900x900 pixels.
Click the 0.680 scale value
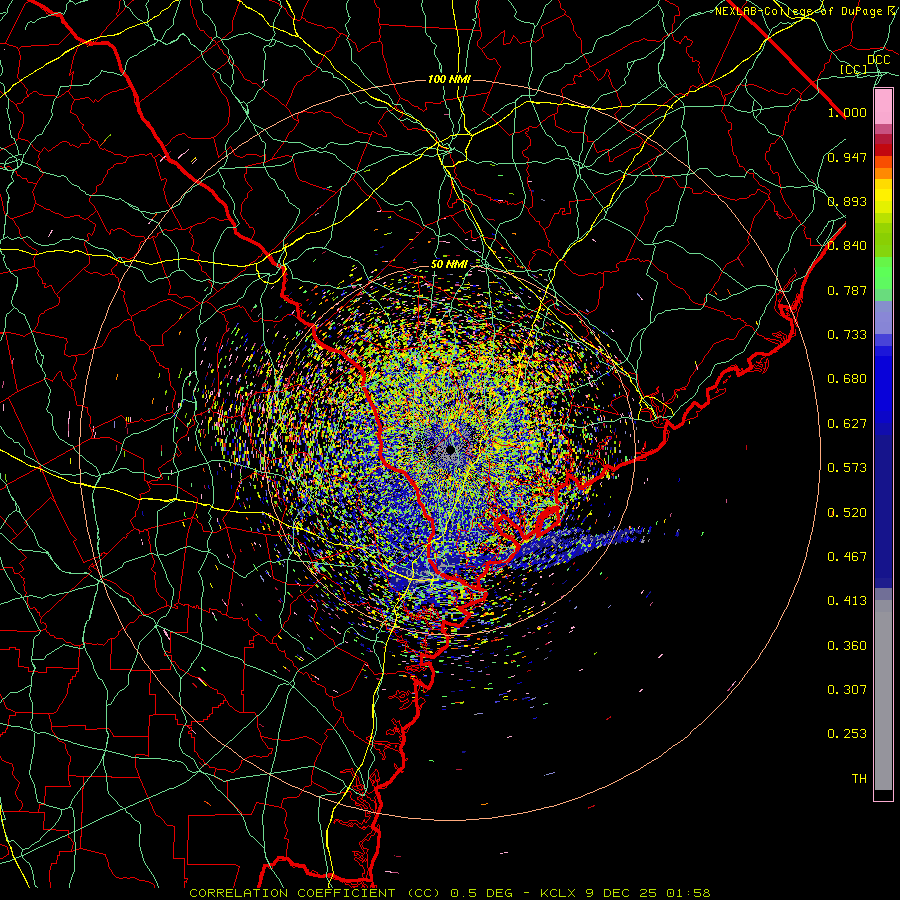click(x=847, y=379)
